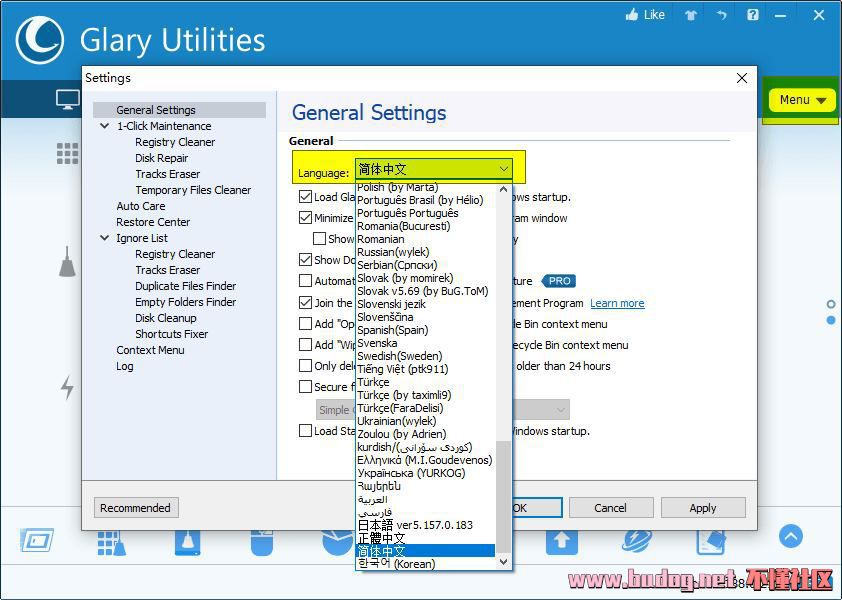This screenshot has height=600, width=842.
Task: Click the monitor overview icon at top left
Action: coord(67,99)
